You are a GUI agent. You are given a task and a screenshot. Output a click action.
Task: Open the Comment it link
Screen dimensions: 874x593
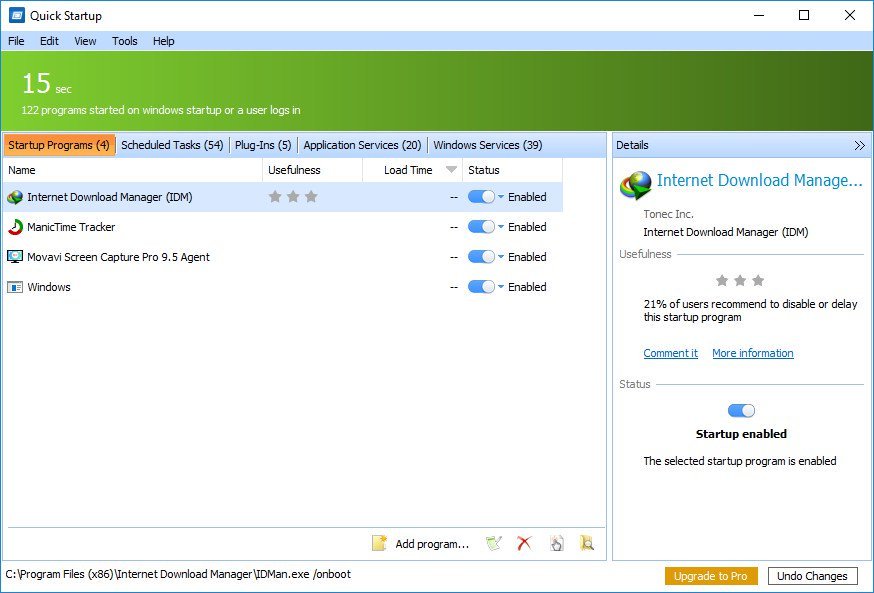click(671, 353)
